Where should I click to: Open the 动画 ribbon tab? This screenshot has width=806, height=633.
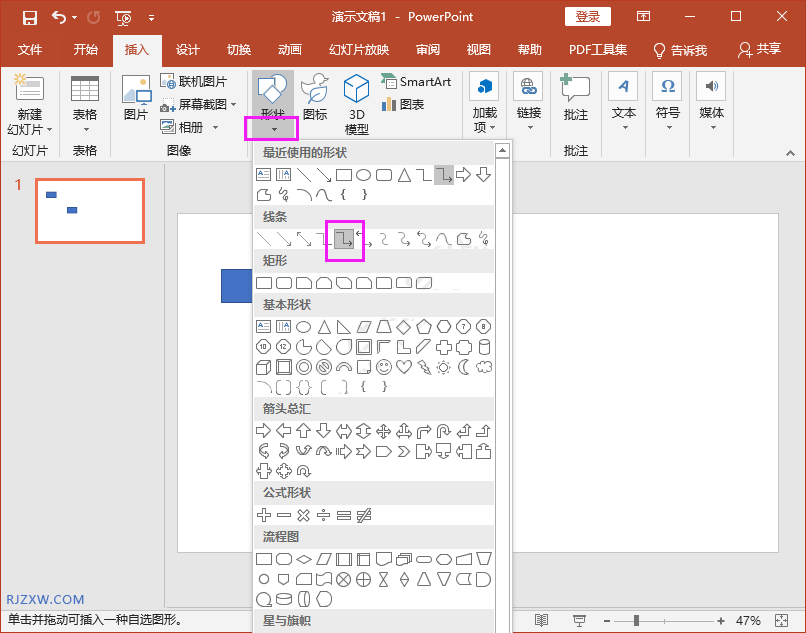[290, 50]
